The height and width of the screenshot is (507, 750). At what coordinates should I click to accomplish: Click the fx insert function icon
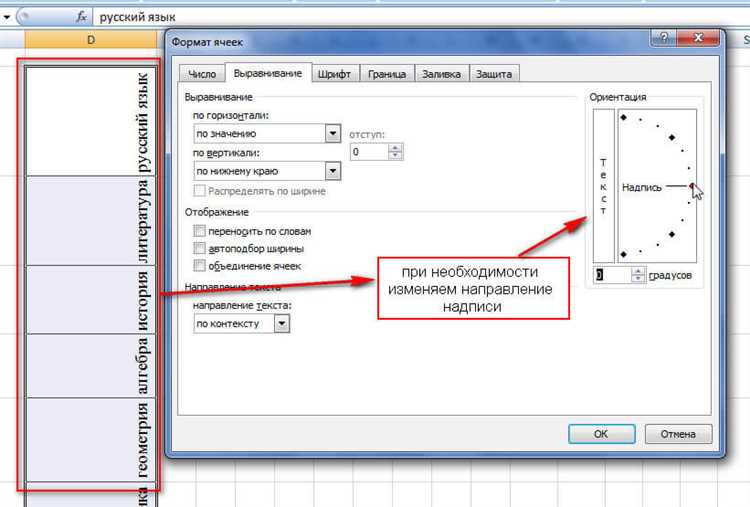click(x=82, y=17)
